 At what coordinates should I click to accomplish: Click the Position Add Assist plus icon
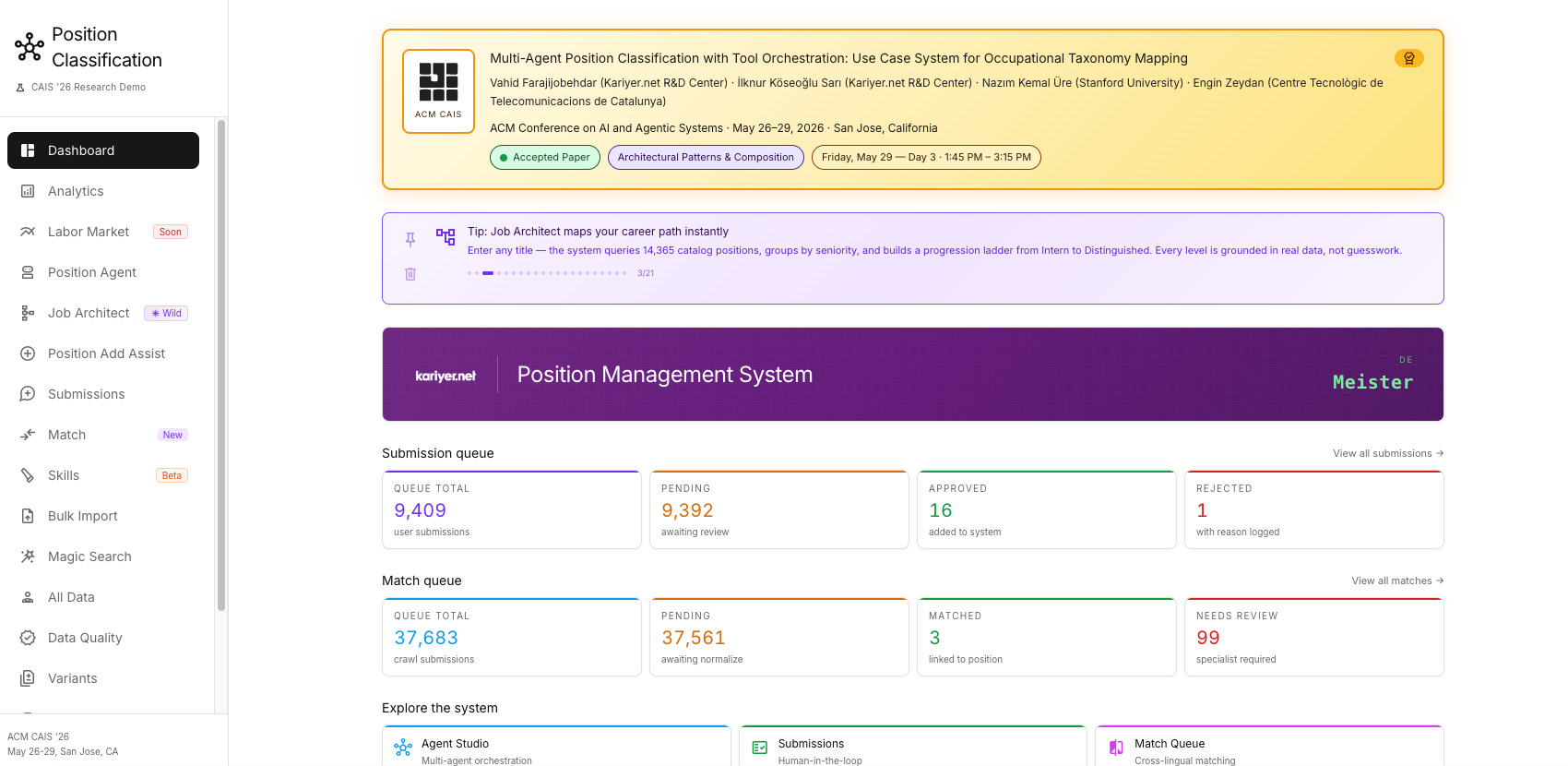click(x=28, y=353)
